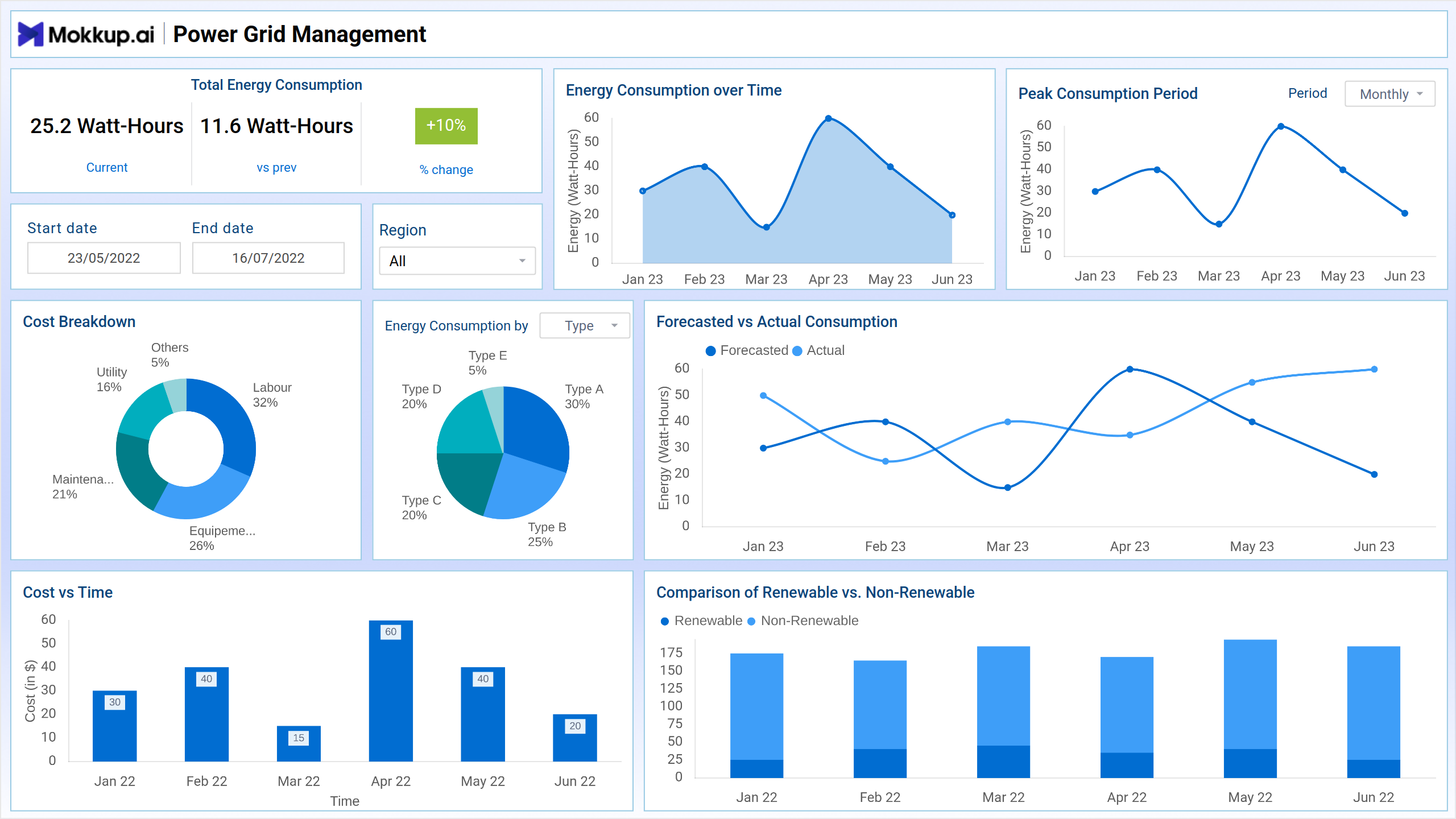This screenshot has height=819, width=1456.
Task: Open the Region All dropdown
Action: click(x=457, y=261)
